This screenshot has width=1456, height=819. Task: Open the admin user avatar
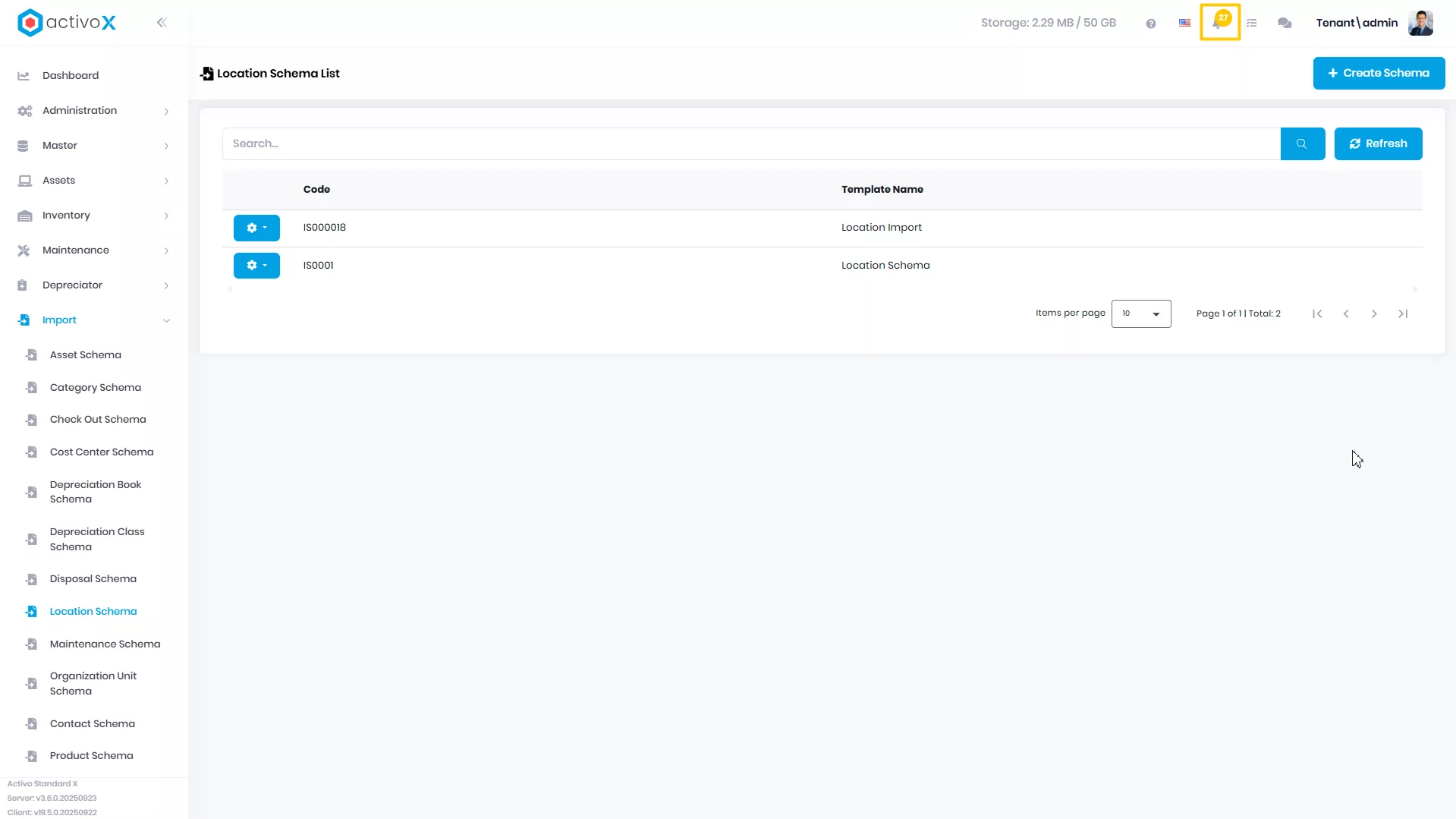coord(1420,23)
